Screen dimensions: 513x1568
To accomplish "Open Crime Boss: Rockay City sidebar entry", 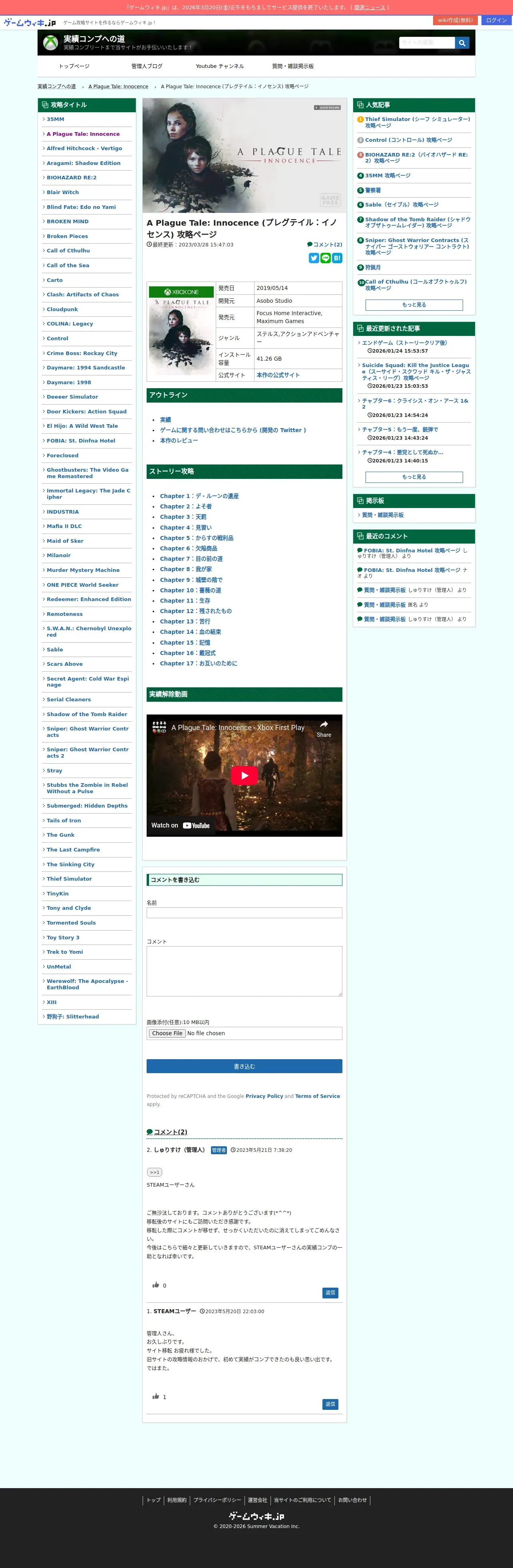I will pos(82,353).
